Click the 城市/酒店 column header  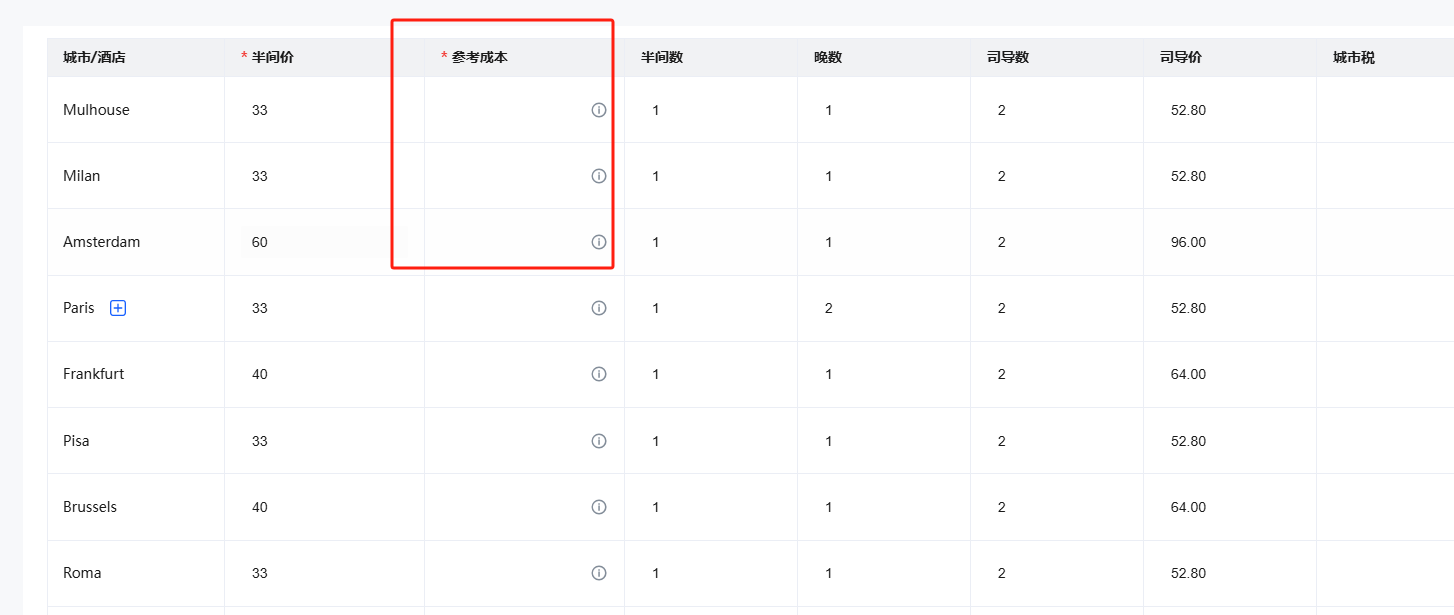(94, 58)
